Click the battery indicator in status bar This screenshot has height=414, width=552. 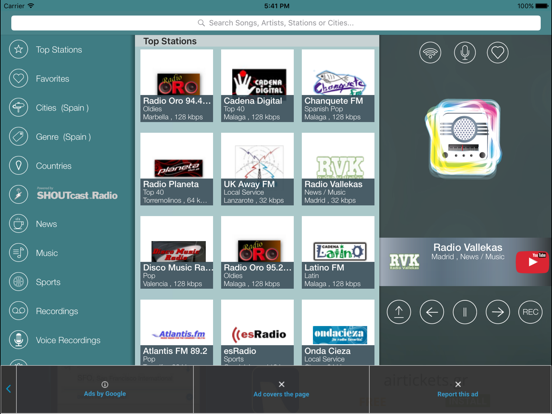(541, 6)
